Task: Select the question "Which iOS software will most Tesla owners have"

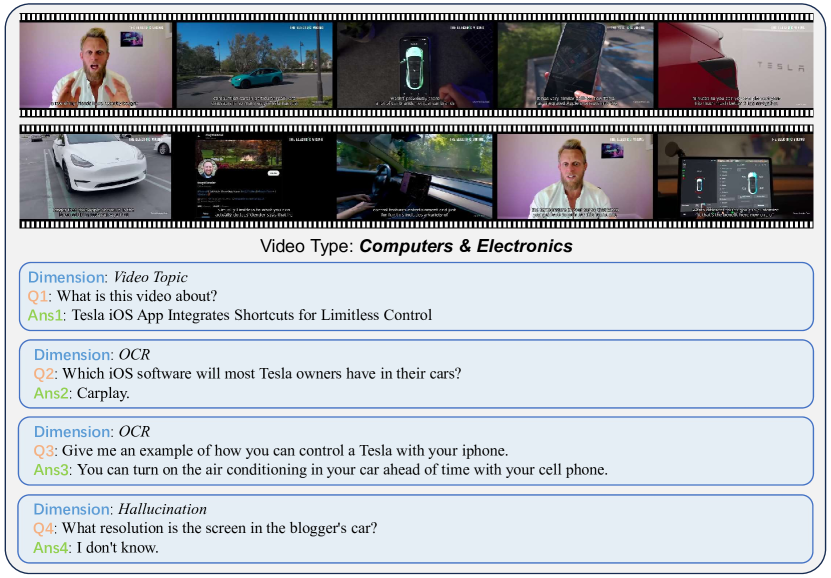Action: tap(262, 374)
